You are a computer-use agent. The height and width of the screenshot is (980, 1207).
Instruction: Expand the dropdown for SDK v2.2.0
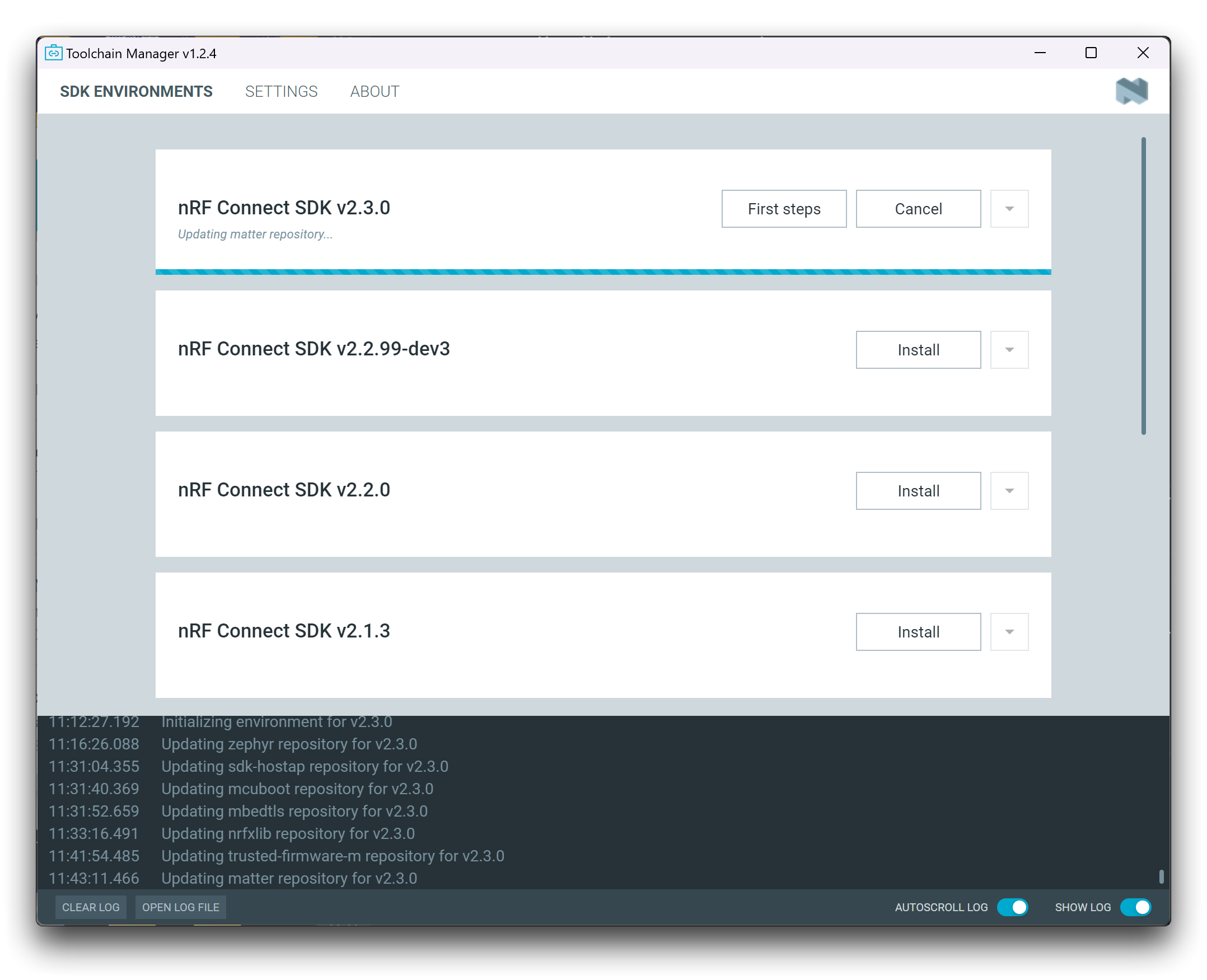click(1009, 491)
